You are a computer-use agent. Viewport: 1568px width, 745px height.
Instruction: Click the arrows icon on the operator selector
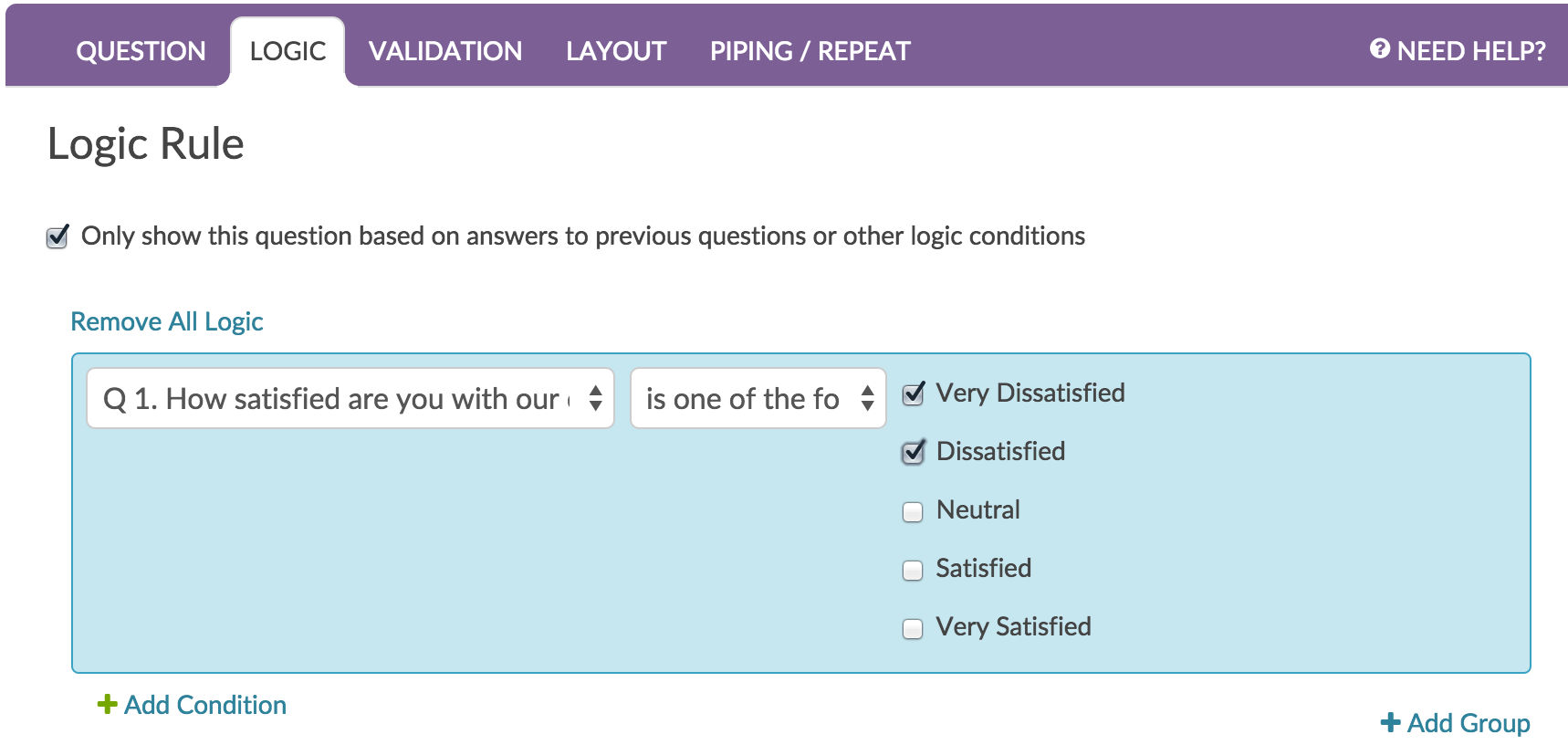coord(867,398)
